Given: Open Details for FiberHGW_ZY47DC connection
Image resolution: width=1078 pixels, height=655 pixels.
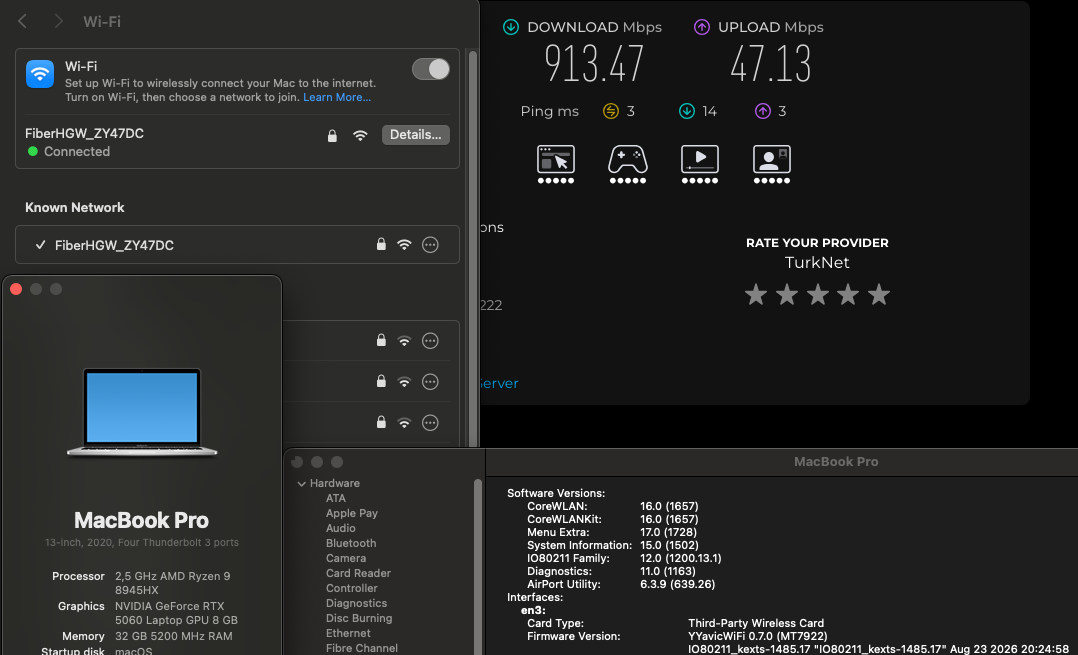Looking at the screenshot, I should pyautogui.click(x=415, y=135).
